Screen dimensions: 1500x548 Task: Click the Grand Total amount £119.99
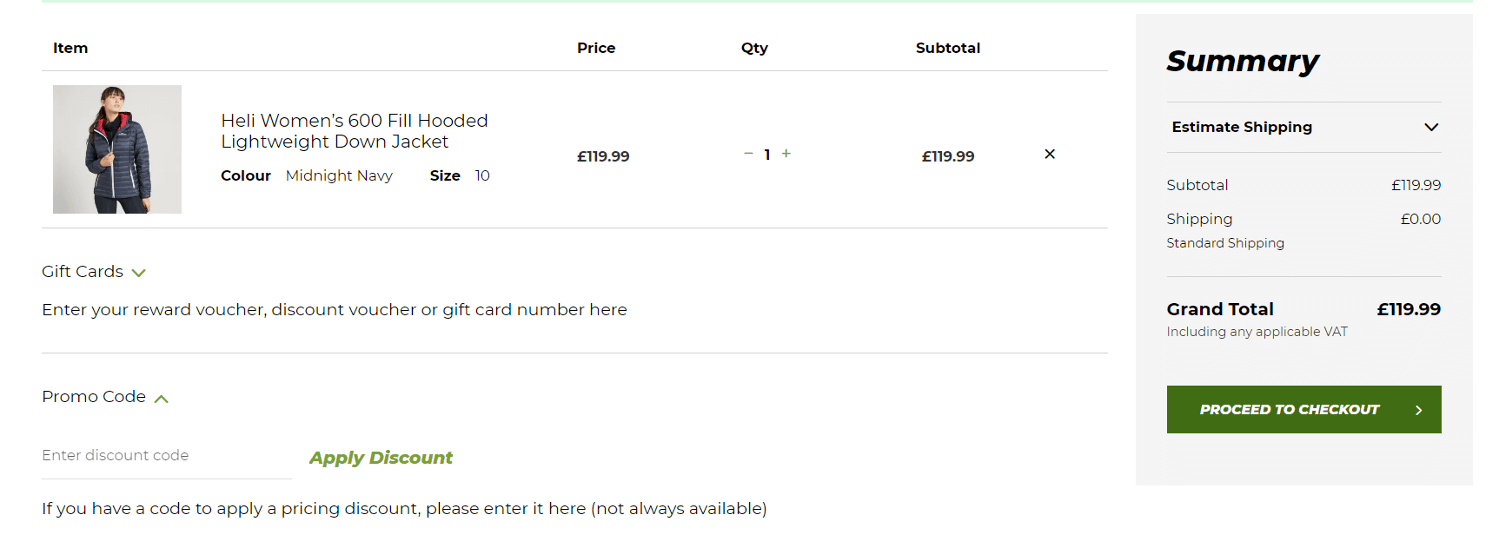click(x=1408, y=309)
